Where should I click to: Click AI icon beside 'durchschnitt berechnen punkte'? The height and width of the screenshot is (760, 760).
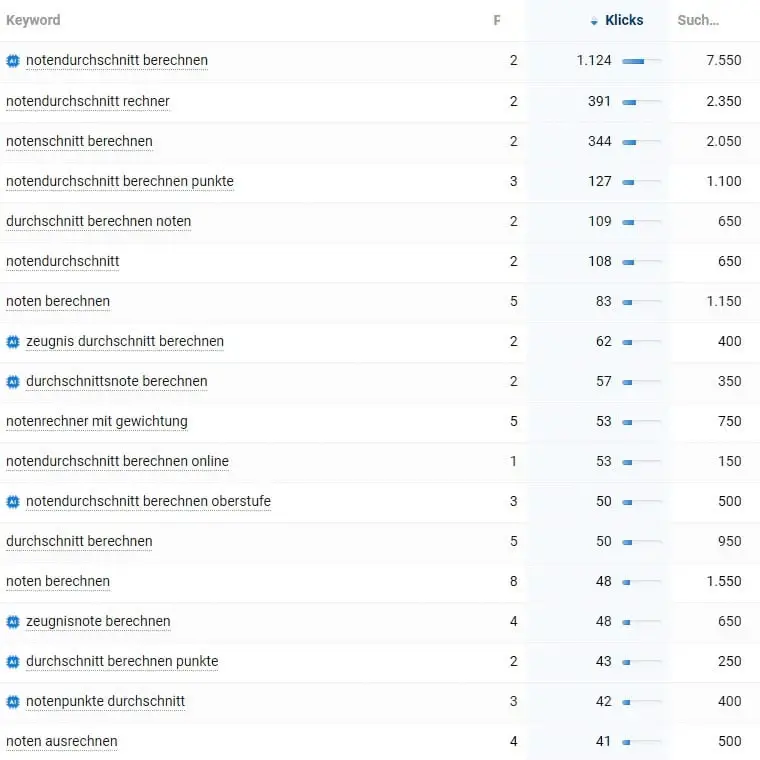pos(13,661)
